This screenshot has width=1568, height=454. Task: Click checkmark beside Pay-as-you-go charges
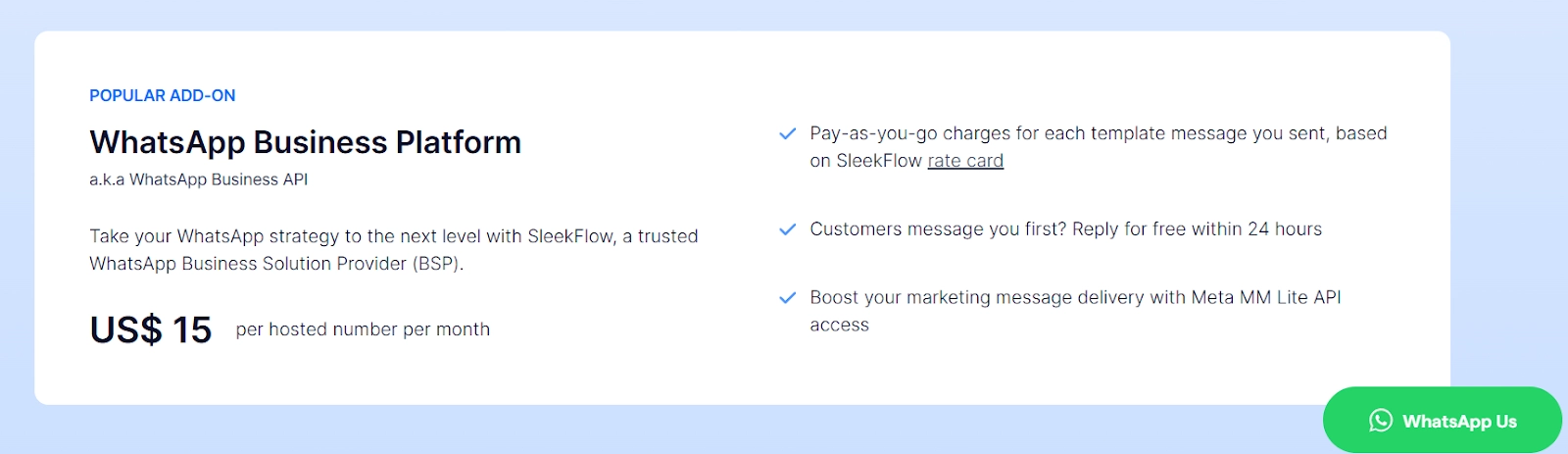[787, 133]
